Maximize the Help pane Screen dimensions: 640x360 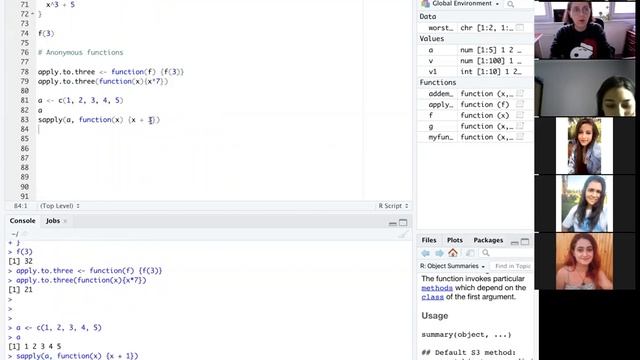click(x=525, y=242)
